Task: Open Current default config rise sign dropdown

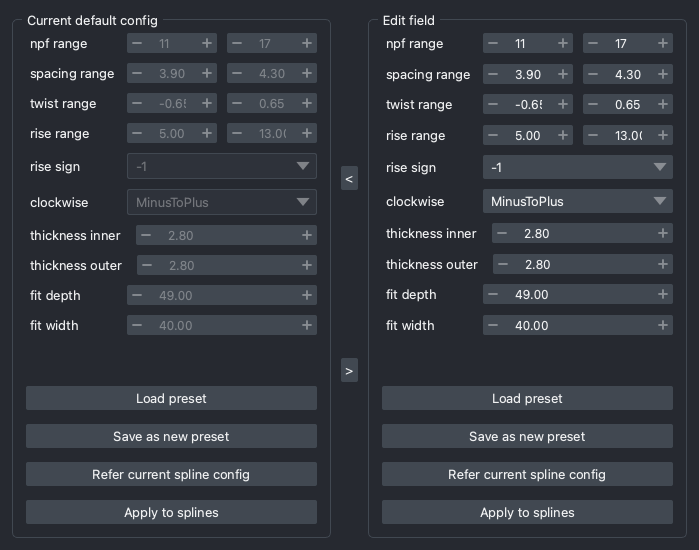Action: click(x=221, y=166)
